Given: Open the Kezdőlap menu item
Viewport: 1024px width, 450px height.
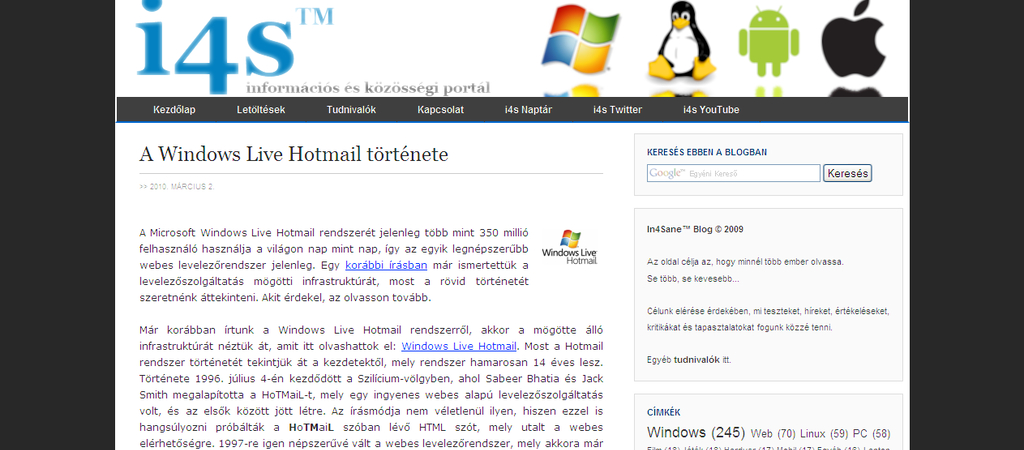Looking at the screenshot, I should (x=174, y=110).
